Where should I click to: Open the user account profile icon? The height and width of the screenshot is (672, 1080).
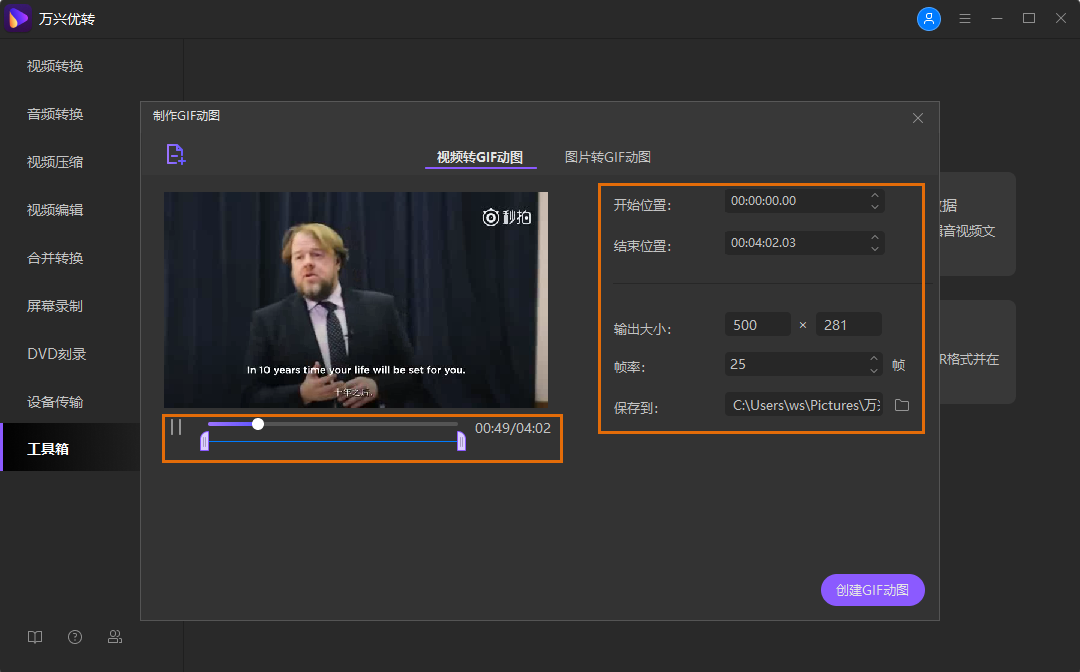(929, 19)
